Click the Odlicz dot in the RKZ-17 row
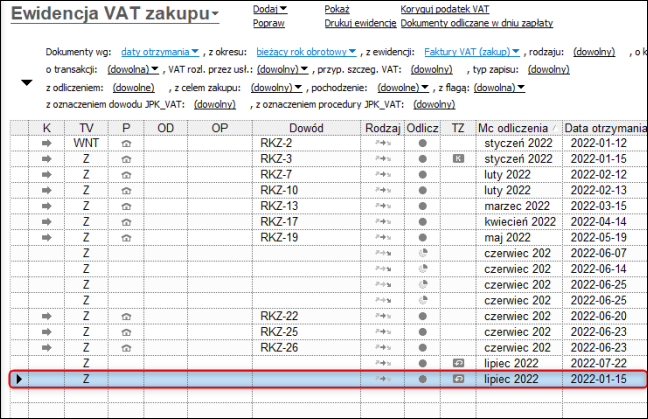 click(x=422, y=222)
